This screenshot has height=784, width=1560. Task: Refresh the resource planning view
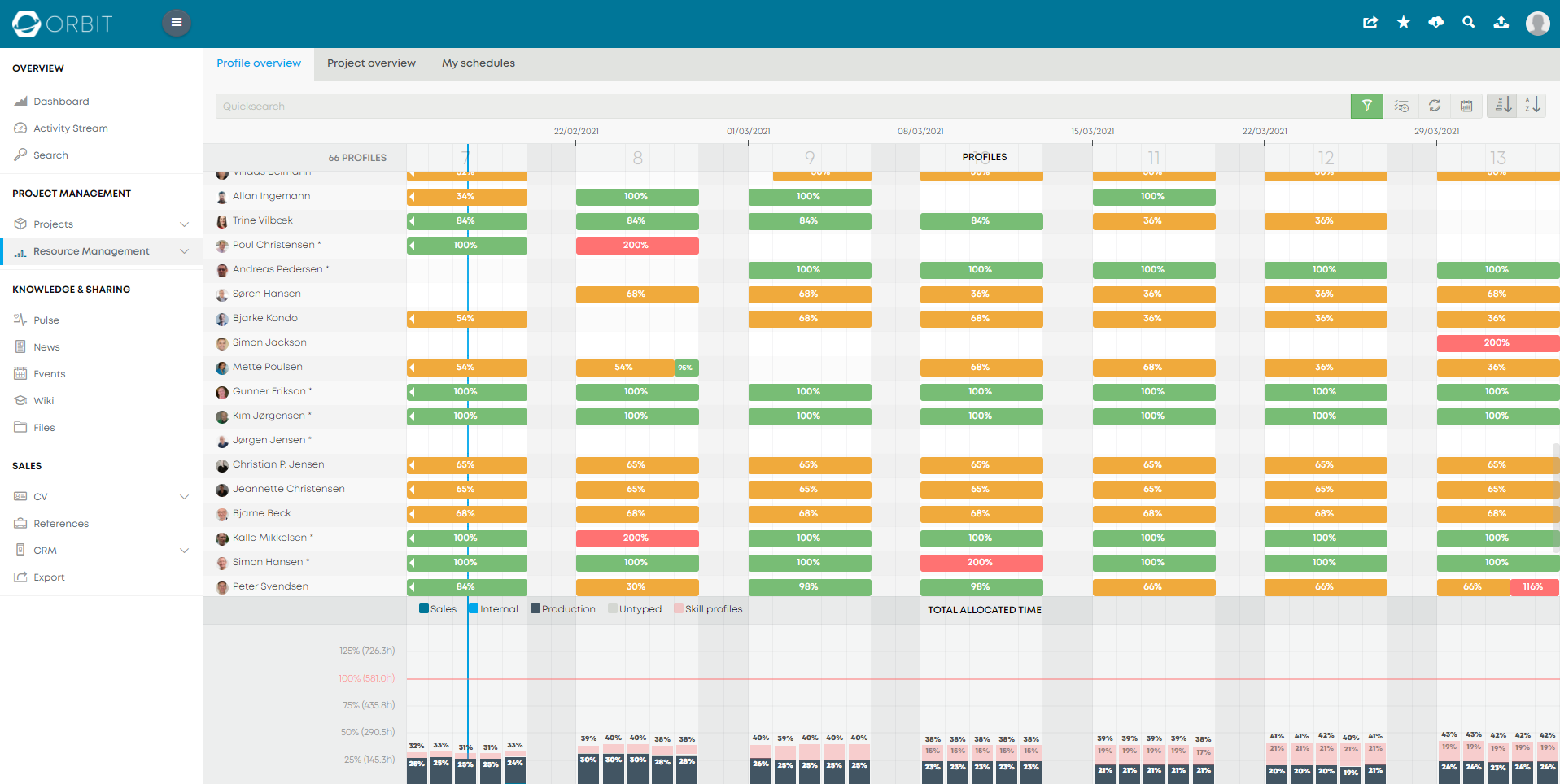tap(1434, 106)
